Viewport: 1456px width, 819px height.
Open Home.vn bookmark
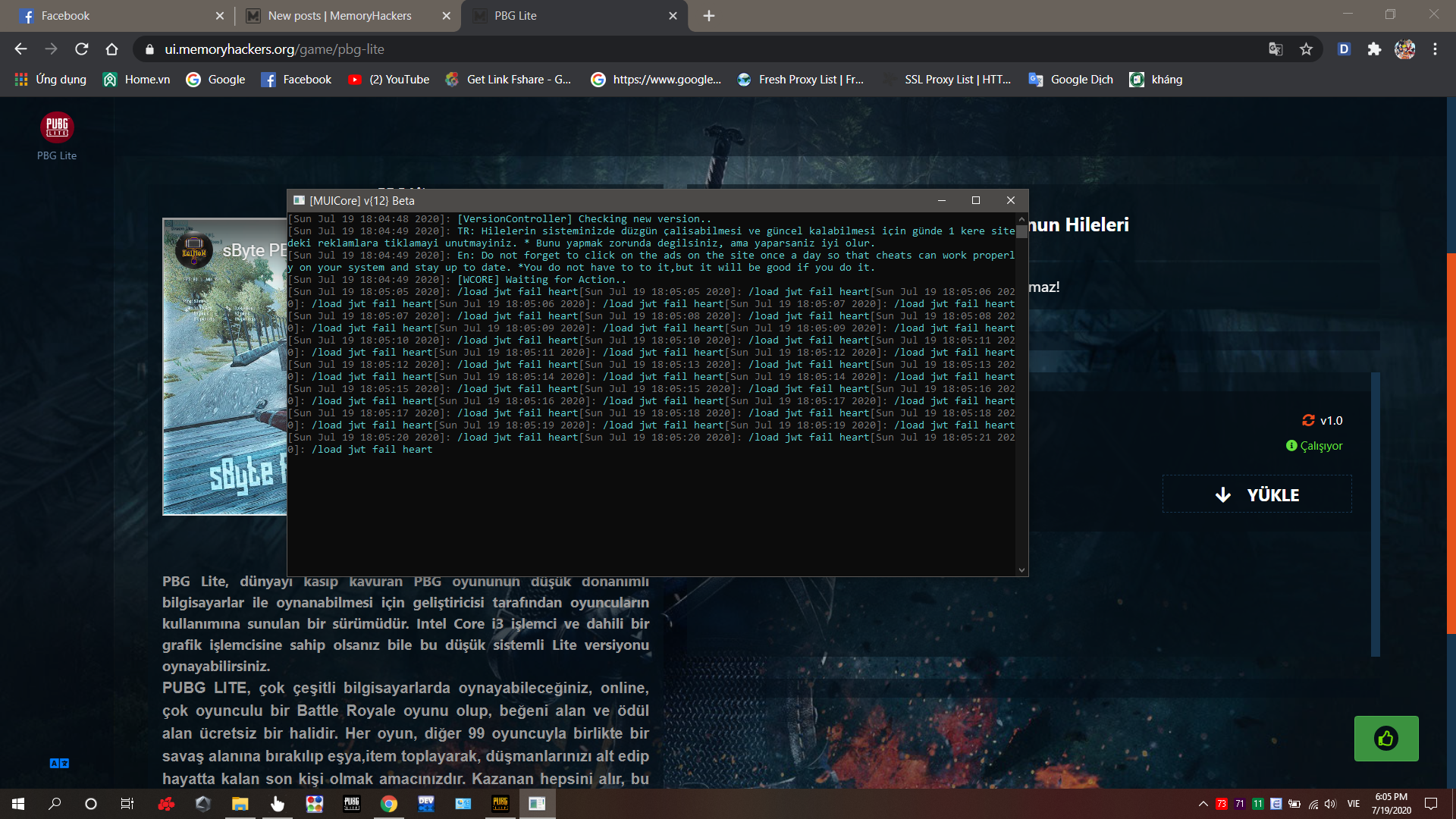pyautogui.click(x=136, y=80)
